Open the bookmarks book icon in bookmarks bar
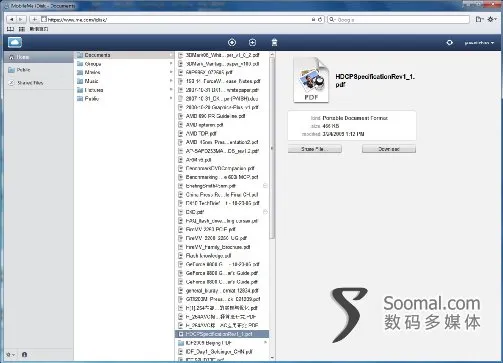The image size is (503, 363). pos(10,29)
